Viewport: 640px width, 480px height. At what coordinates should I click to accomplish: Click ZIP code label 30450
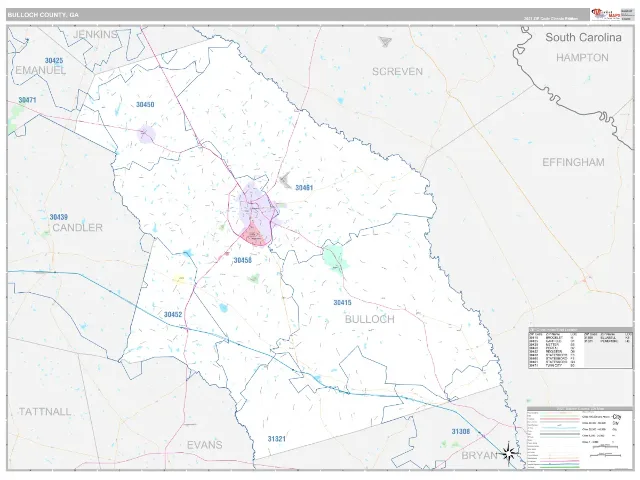click(145, 104)
